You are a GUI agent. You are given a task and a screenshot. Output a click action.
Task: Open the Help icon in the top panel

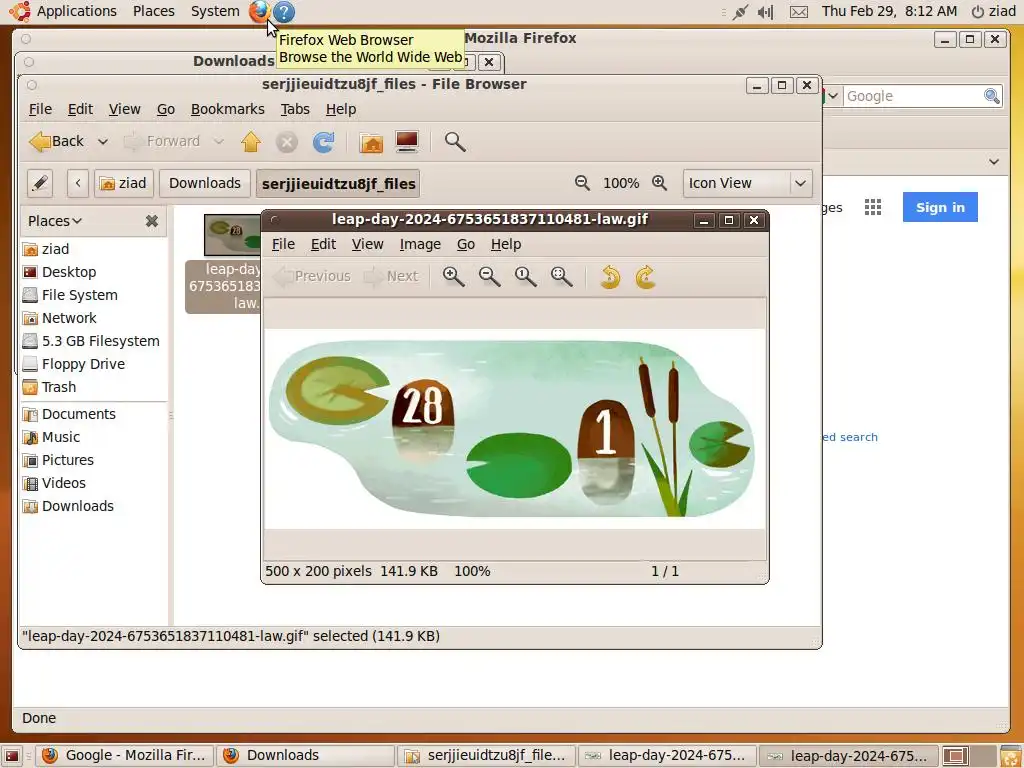point(284,11)
